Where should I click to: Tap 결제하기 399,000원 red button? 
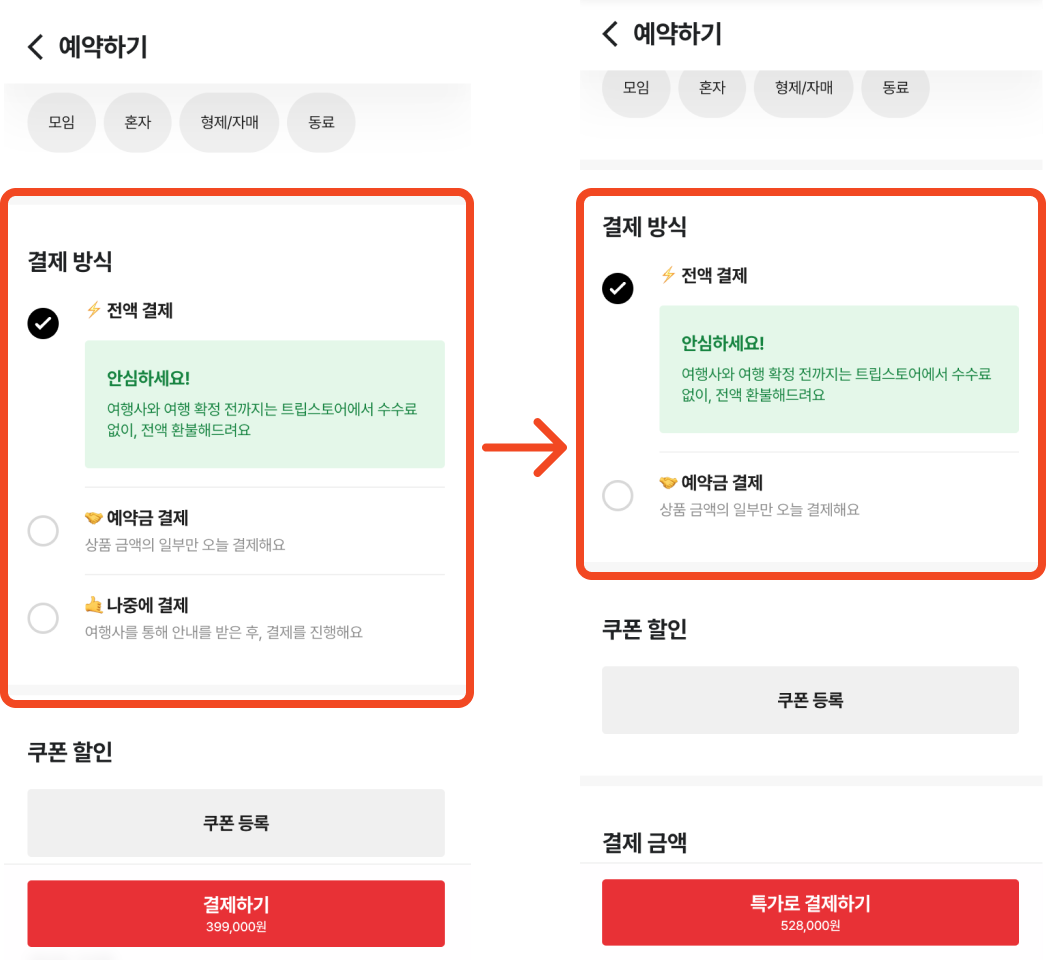coord(236,913)
